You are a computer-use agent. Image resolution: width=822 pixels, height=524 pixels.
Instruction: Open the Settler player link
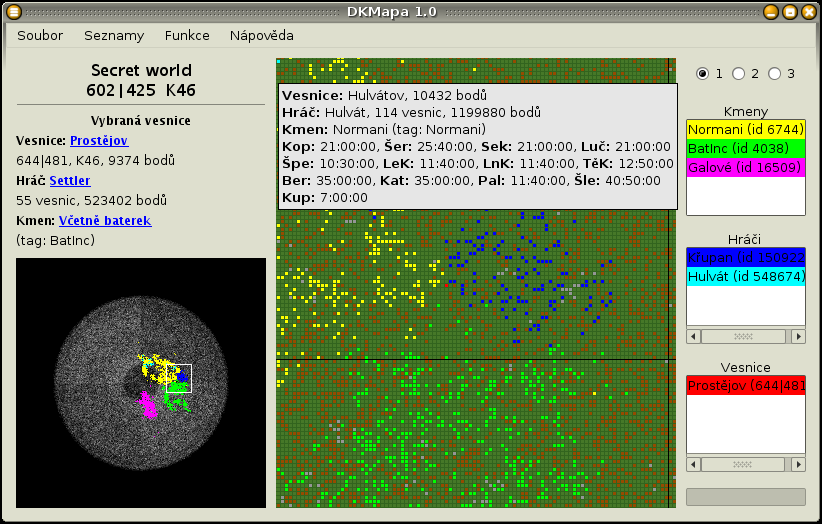click(x=70, y=181)
